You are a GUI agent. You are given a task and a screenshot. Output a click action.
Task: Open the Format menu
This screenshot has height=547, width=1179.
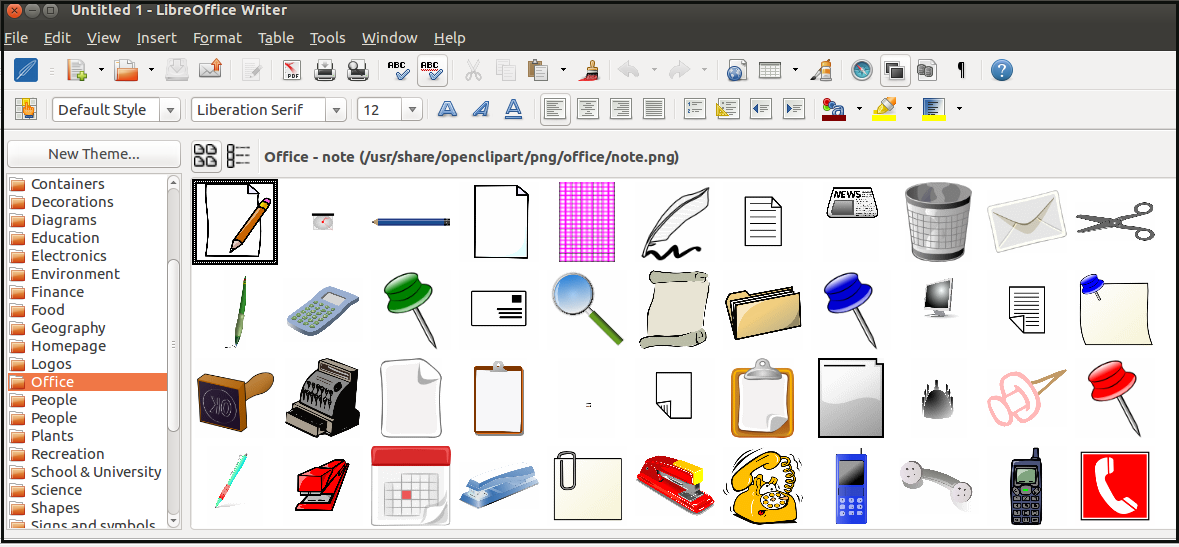[217, 38]
